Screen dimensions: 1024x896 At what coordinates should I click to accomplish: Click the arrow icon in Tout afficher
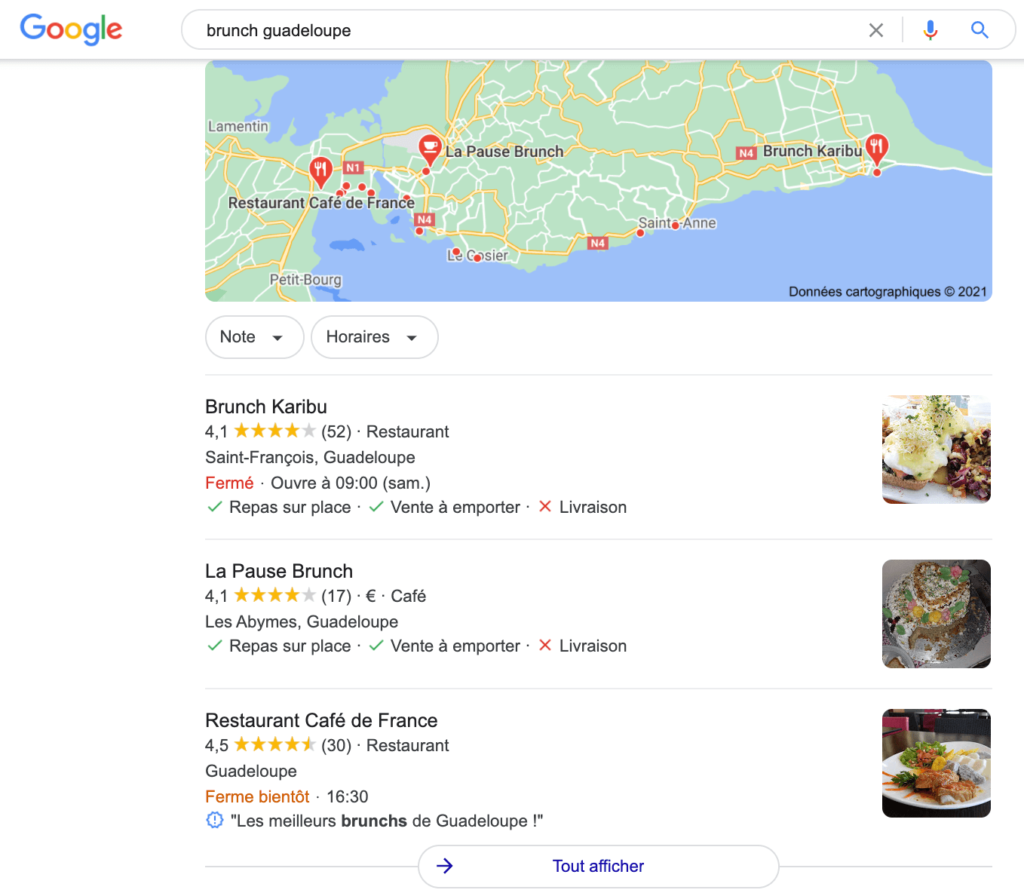[446, 866]
